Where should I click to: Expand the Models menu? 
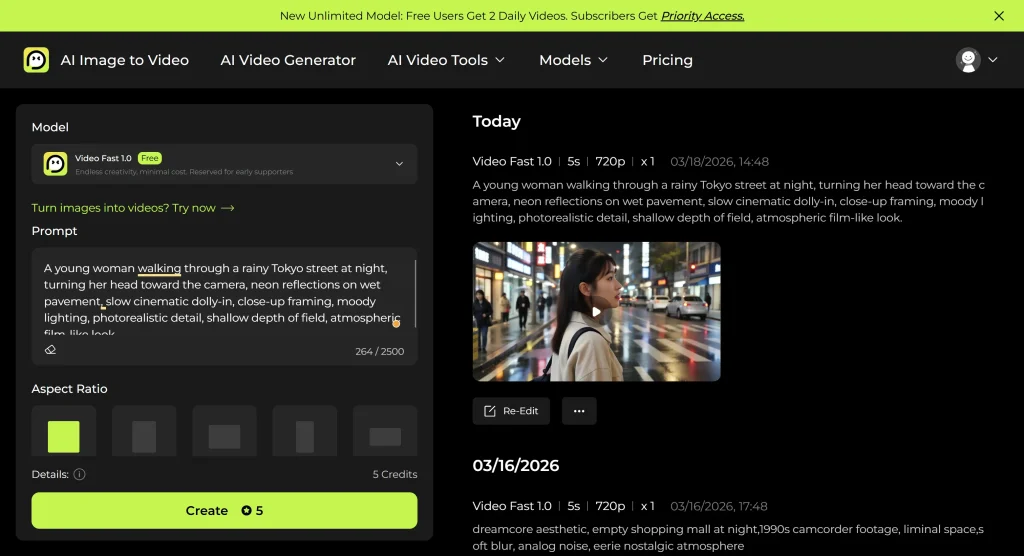573,60
